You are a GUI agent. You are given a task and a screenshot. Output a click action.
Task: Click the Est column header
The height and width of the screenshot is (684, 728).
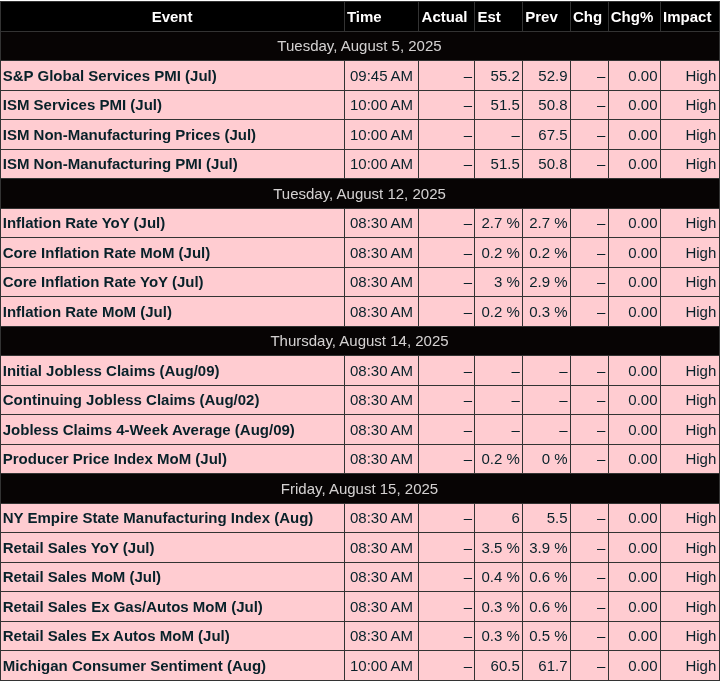498,17
